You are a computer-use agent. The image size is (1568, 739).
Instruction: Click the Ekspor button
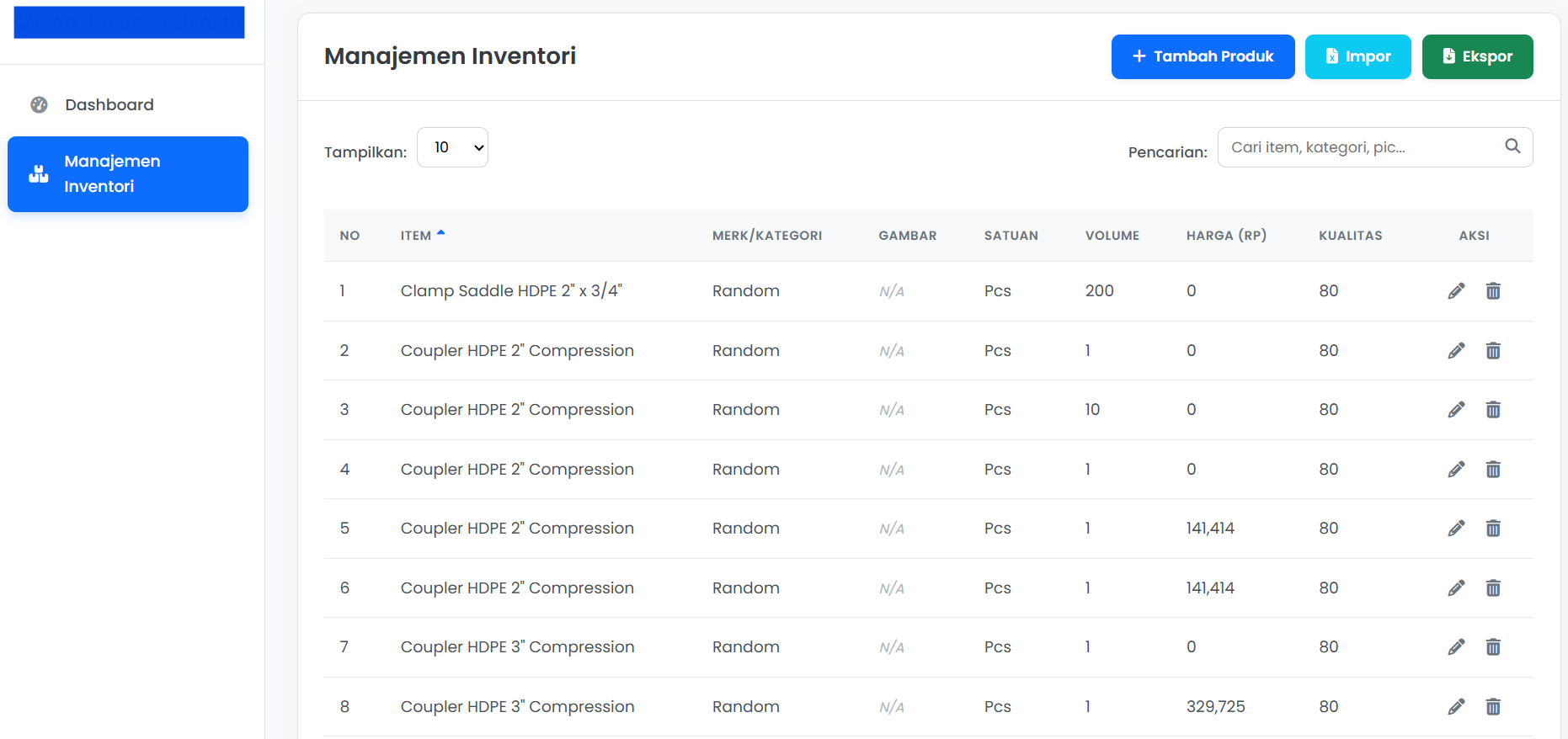1477,56
